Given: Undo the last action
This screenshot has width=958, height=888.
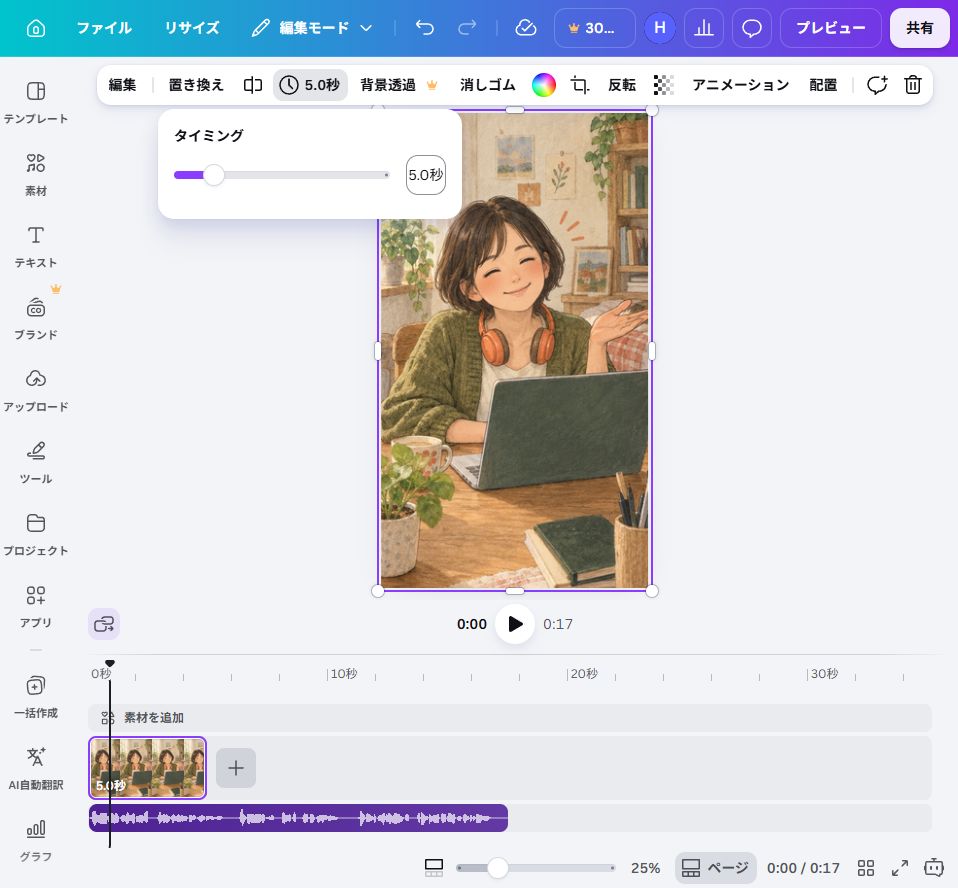Looking at the screenshot, I should click(x=425, y=28).
